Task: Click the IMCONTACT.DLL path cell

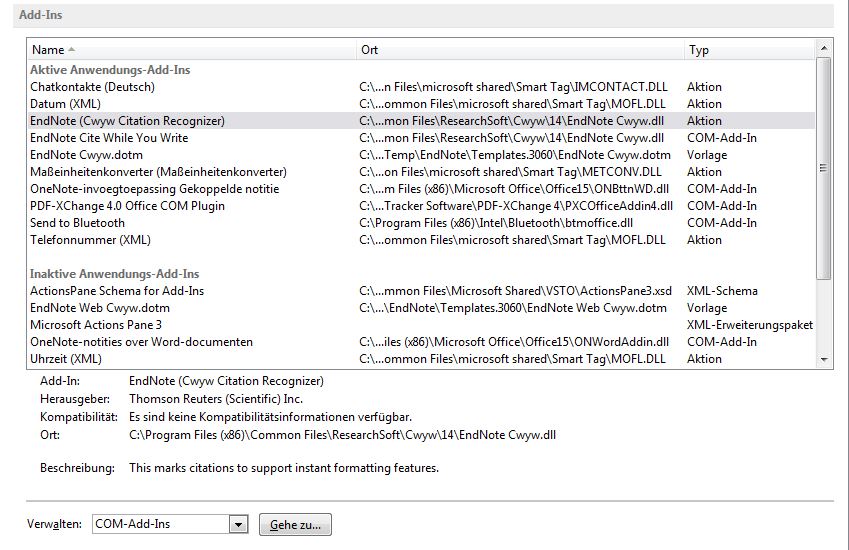Action: tap(513, 87)
